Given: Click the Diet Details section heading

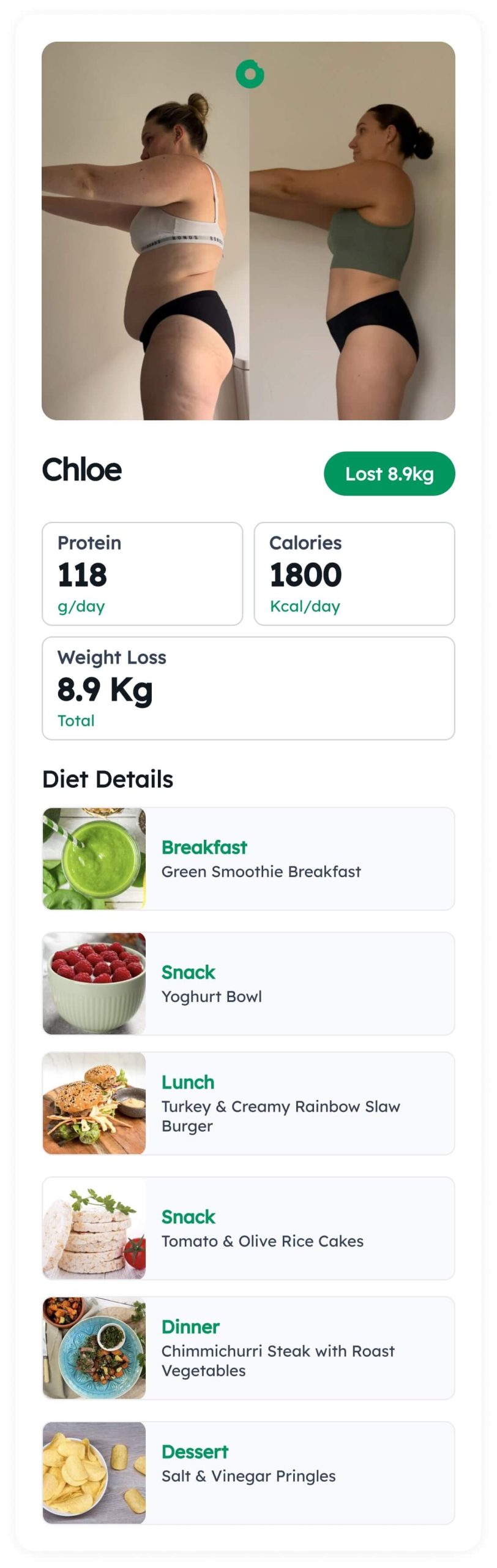Looking at the screenshot, I should (108, 779).
